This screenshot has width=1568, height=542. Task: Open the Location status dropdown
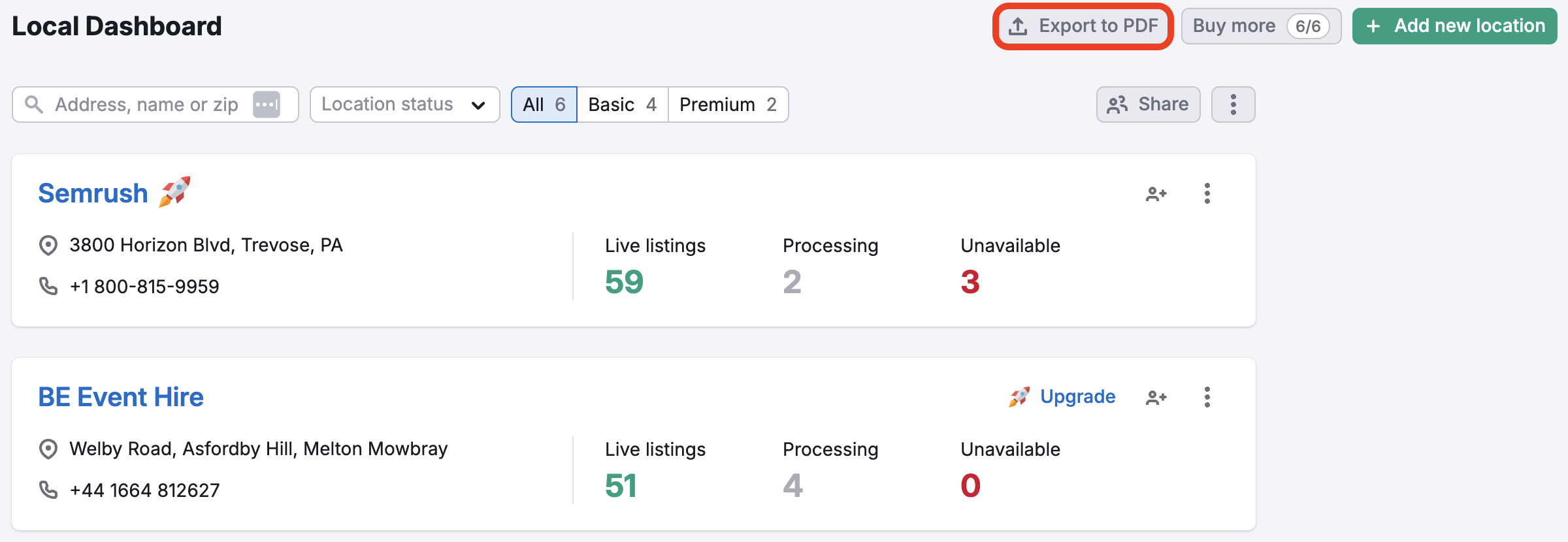[405, 104]
